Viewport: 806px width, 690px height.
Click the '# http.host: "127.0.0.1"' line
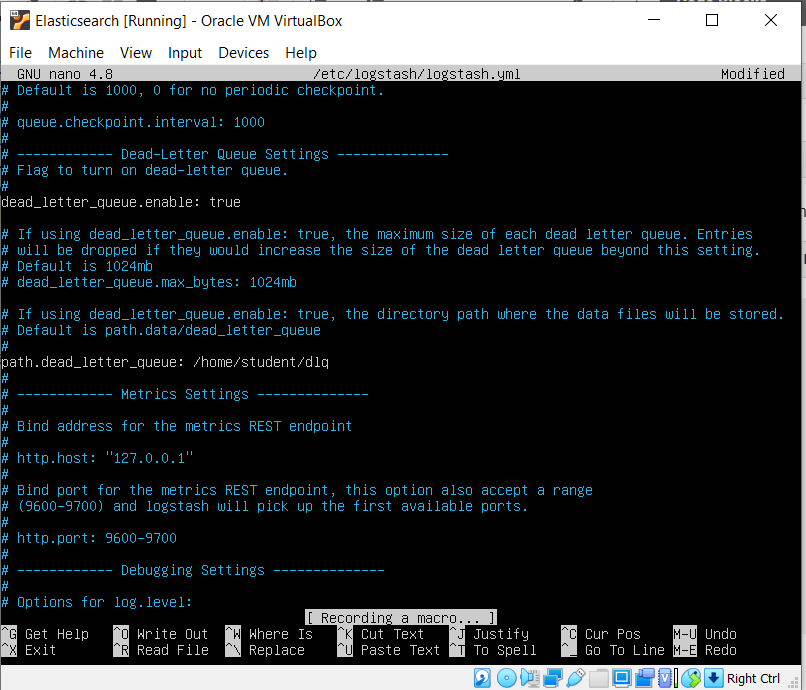click(x=98, y=458)
